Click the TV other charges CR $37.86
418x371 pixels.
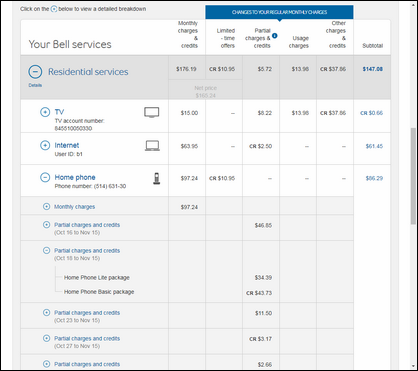click(333, 113)
